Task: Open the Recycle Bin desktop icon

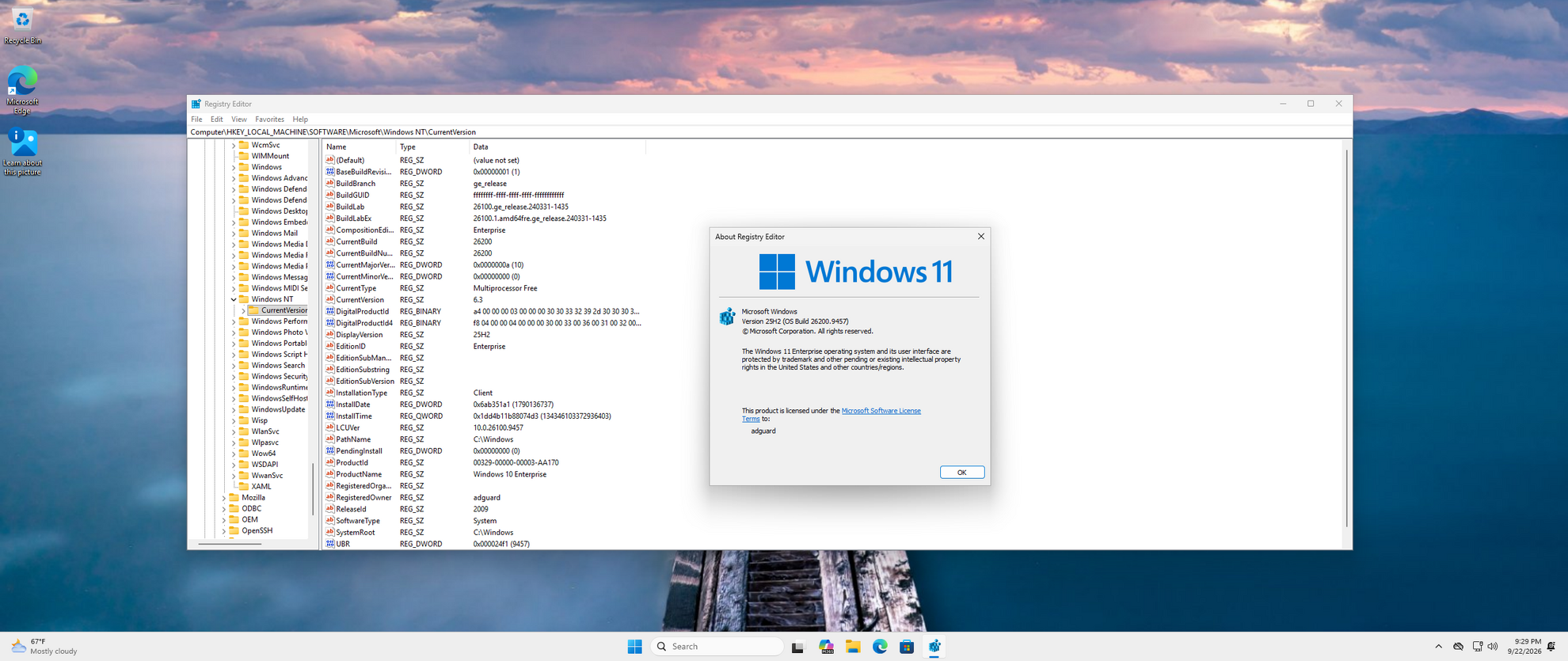Action: click(22, 26)
